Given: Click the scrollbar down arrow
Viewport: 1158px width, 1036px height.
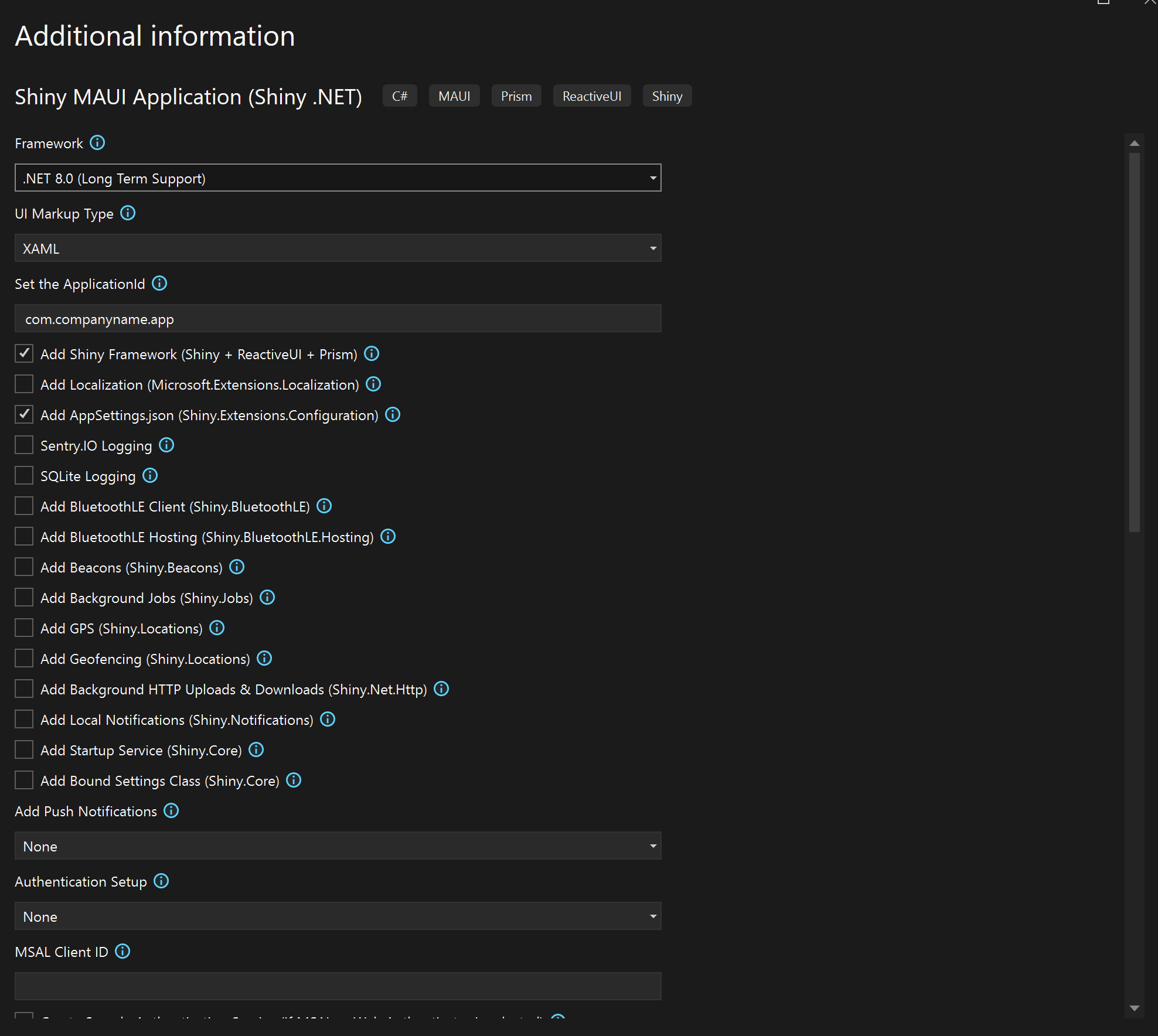Looking at the screenshot, I should coord(1135,1008).
